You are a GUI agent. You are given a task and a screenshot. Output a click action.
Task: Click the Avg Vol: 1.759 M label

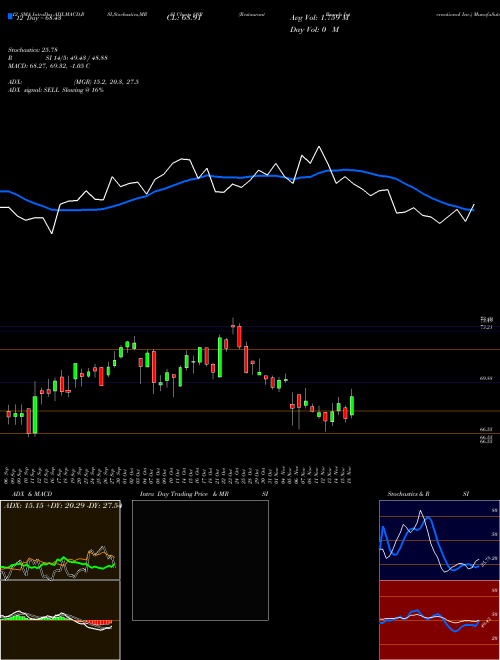click(320, 18)
